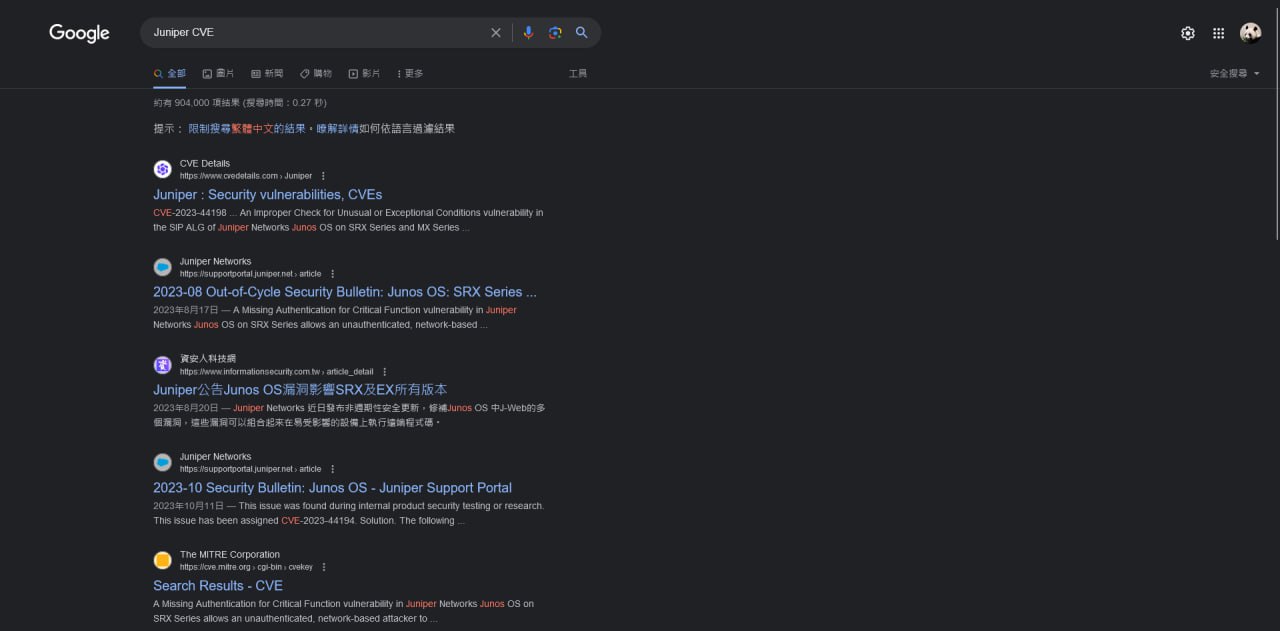Open quick settings gear icon
1280x631 pixels.
[x=1188, y=33]
